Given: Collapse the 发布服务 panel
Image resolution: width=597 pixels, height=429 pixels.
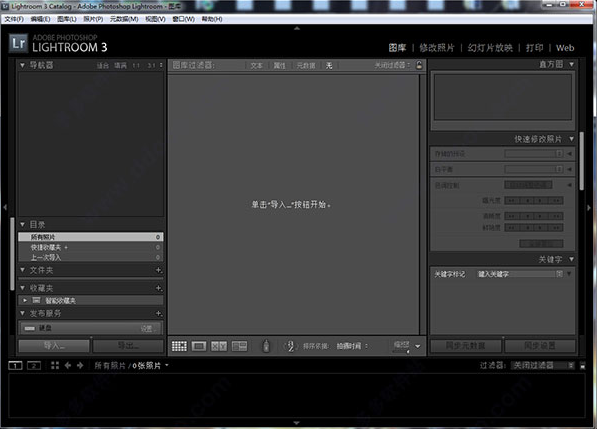Looking at the screenshot, I should [22, 313].
